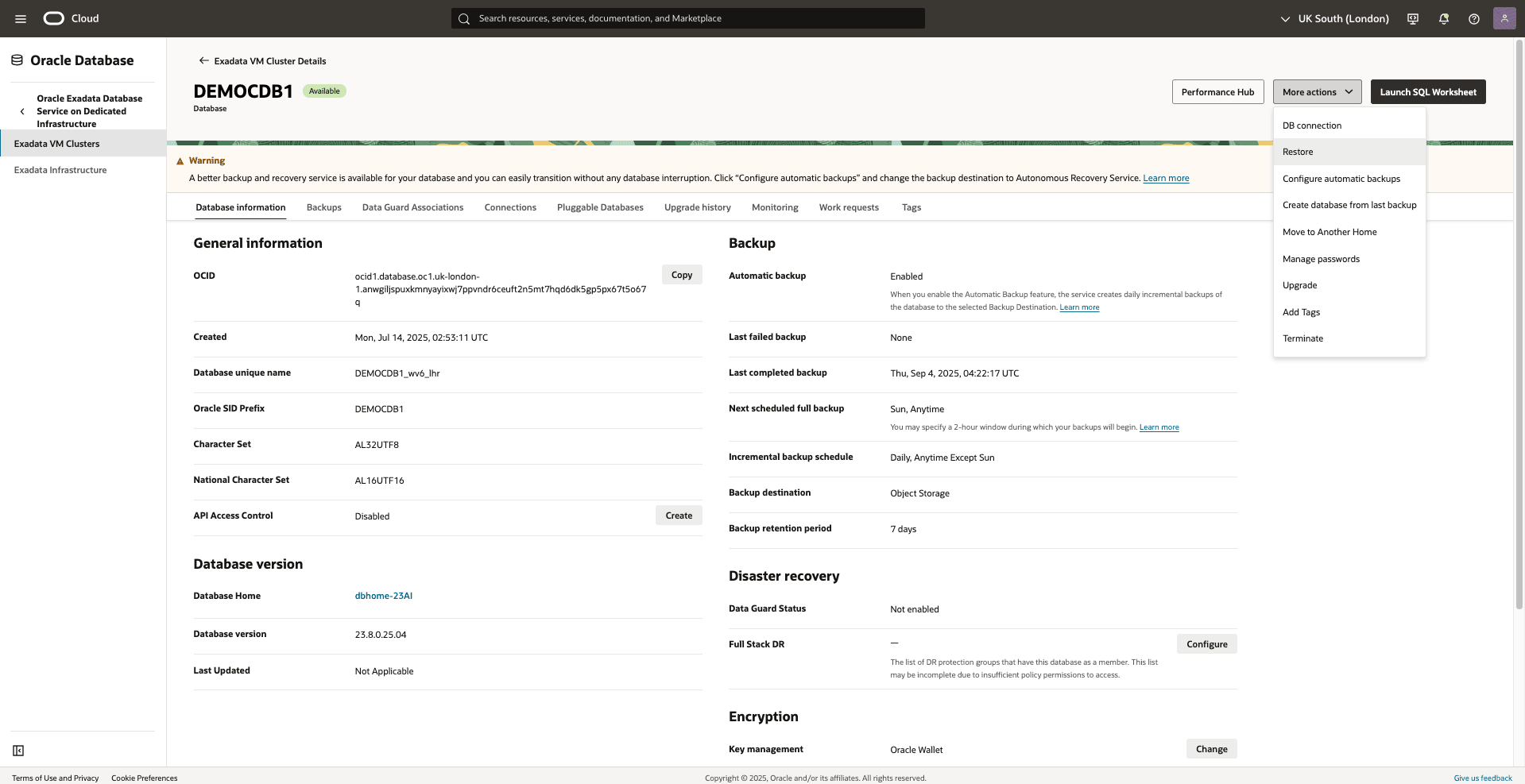Select Move to Another Home
The width and height of the screenshot is (1525, 784).
pos(1349,232)
